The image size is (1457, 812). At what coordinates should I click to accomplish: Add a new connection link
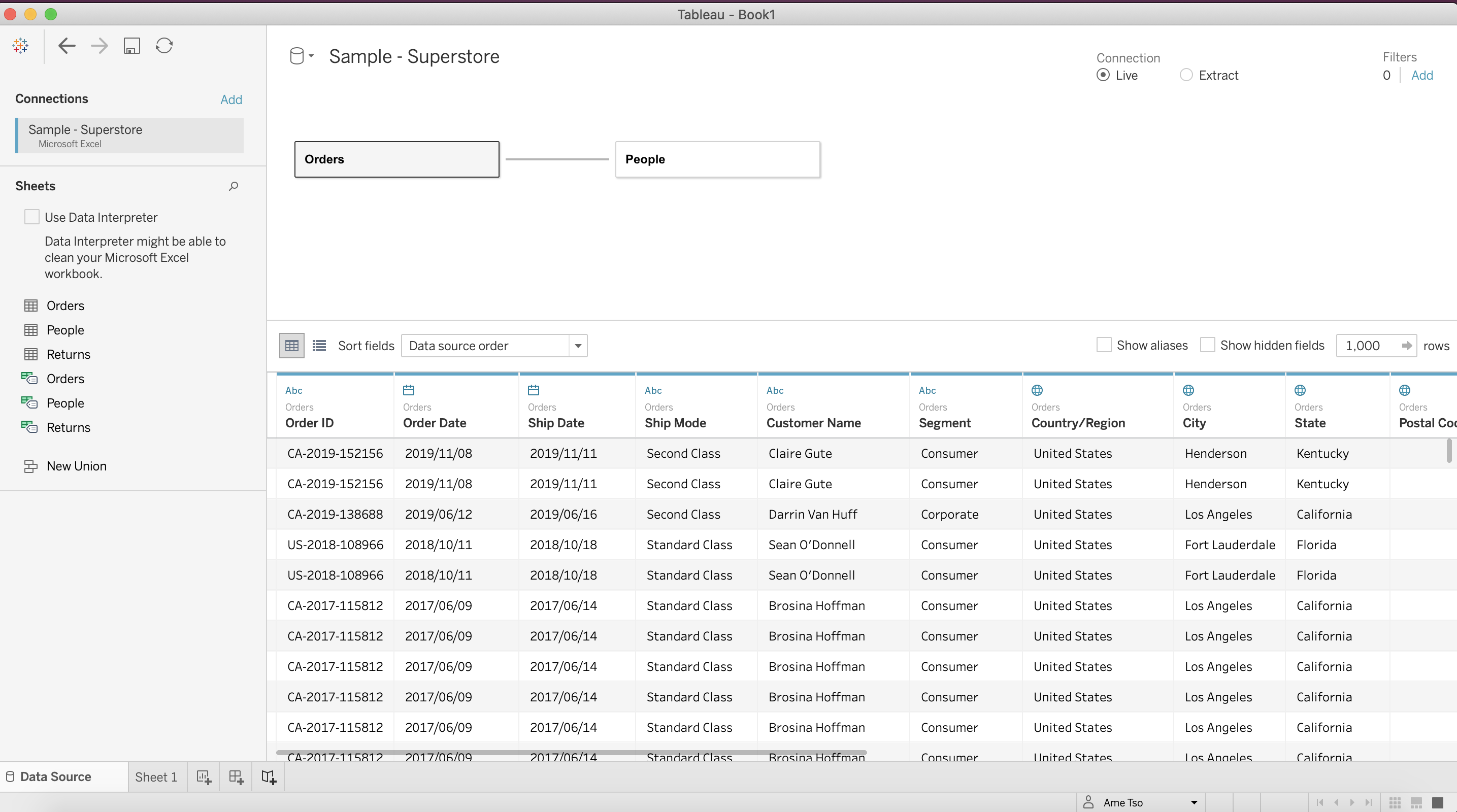pos(231,99)
